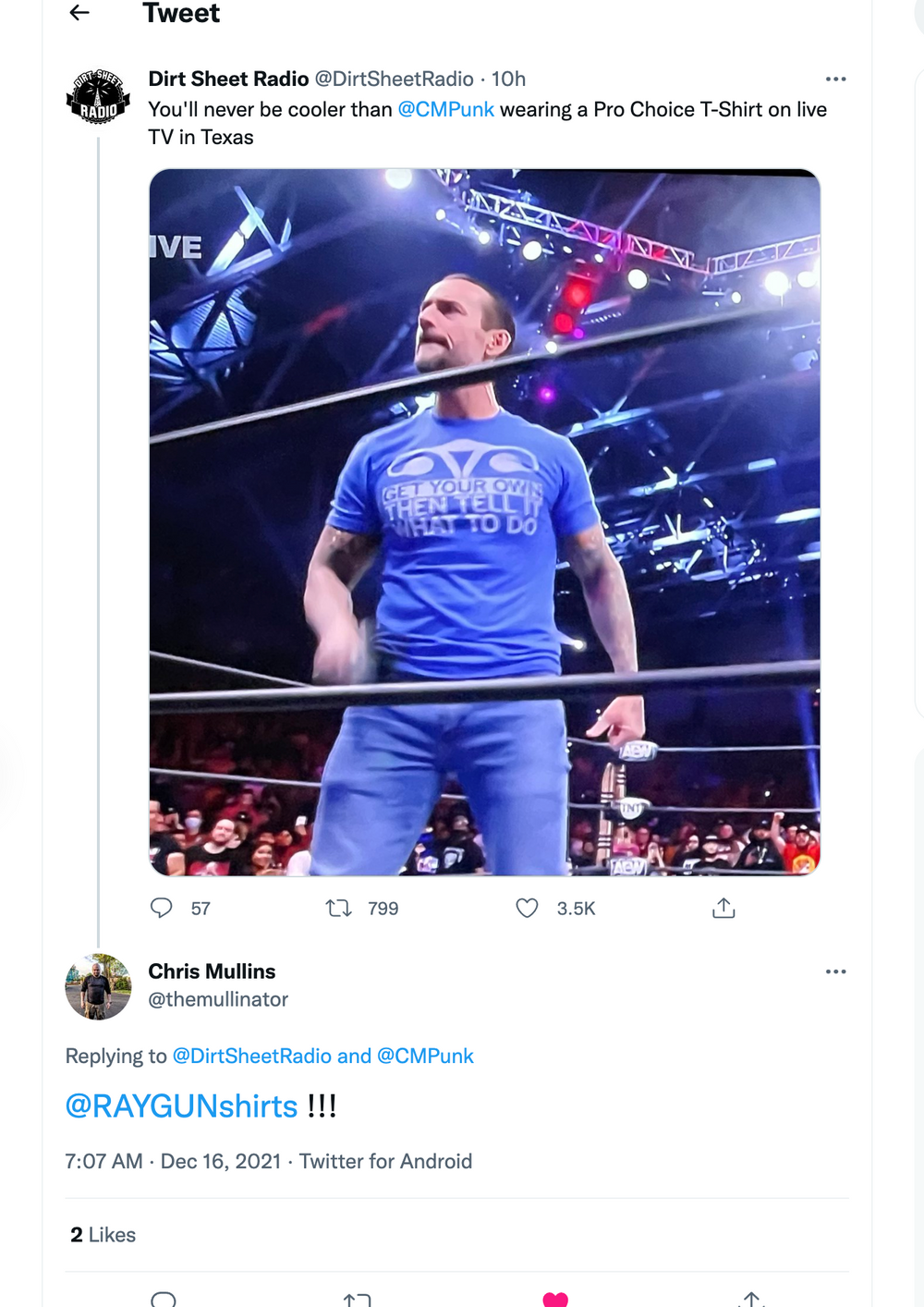Viewport: 924px width, 1307px height.
Task: Click the back arrow beside Tweet header
Action: [x=79, y=13]
